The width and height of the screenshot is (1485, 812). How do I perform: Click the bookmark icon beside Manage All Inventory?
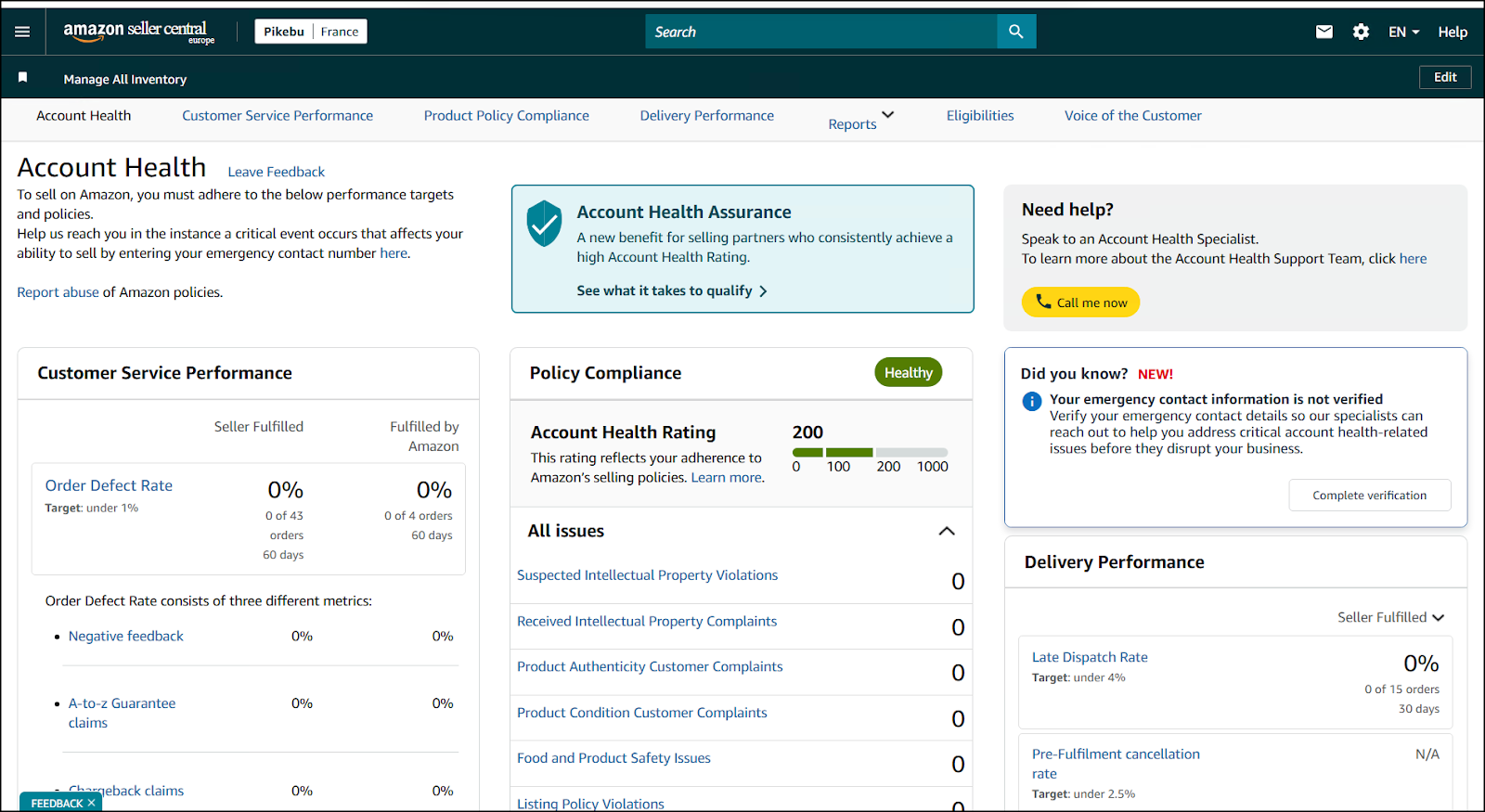[x=23, y=78]
